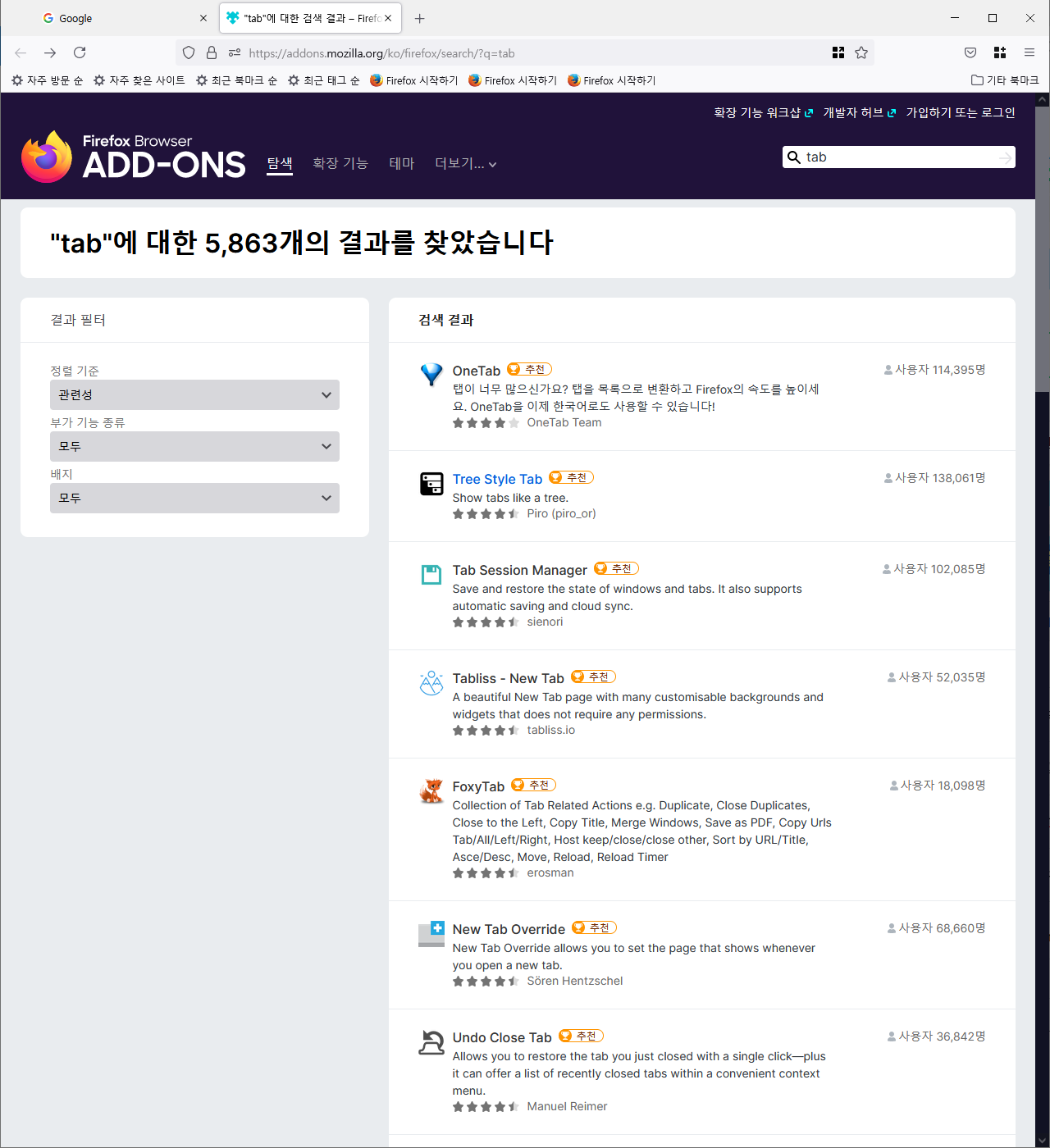Click the Tree Style Tab icon
Image resolution: width=1050 pixels, height=1148 pixels.
[x=431, y=484]
